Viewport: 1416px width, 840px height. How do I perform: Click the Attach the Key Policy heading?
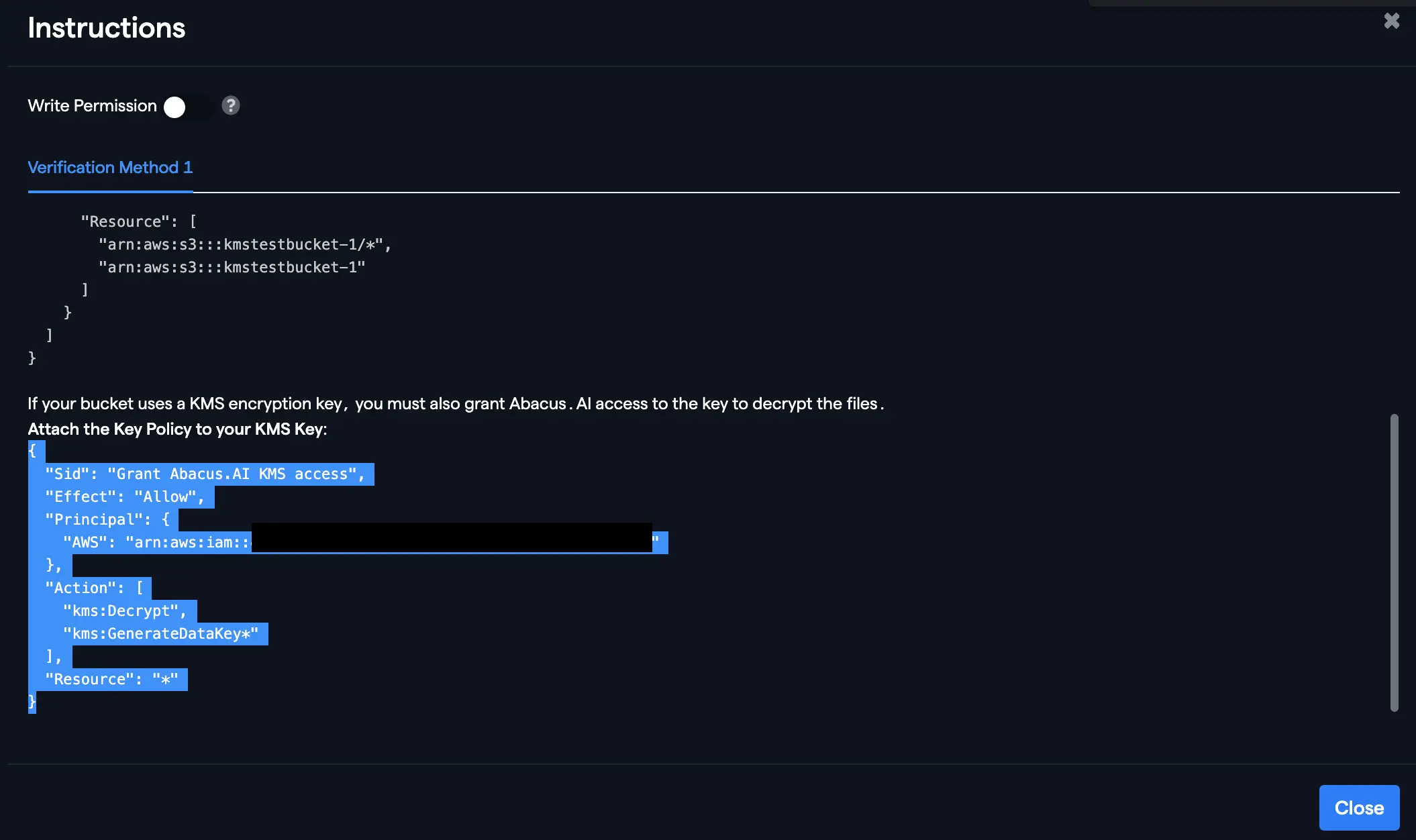[x=177, y=429]
